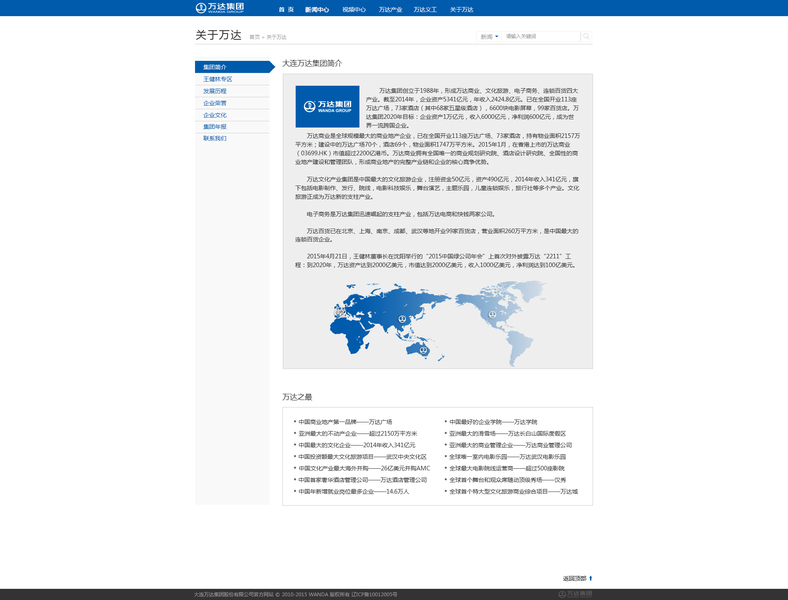Open 万达义工 in the top navigation

[425, 10]
